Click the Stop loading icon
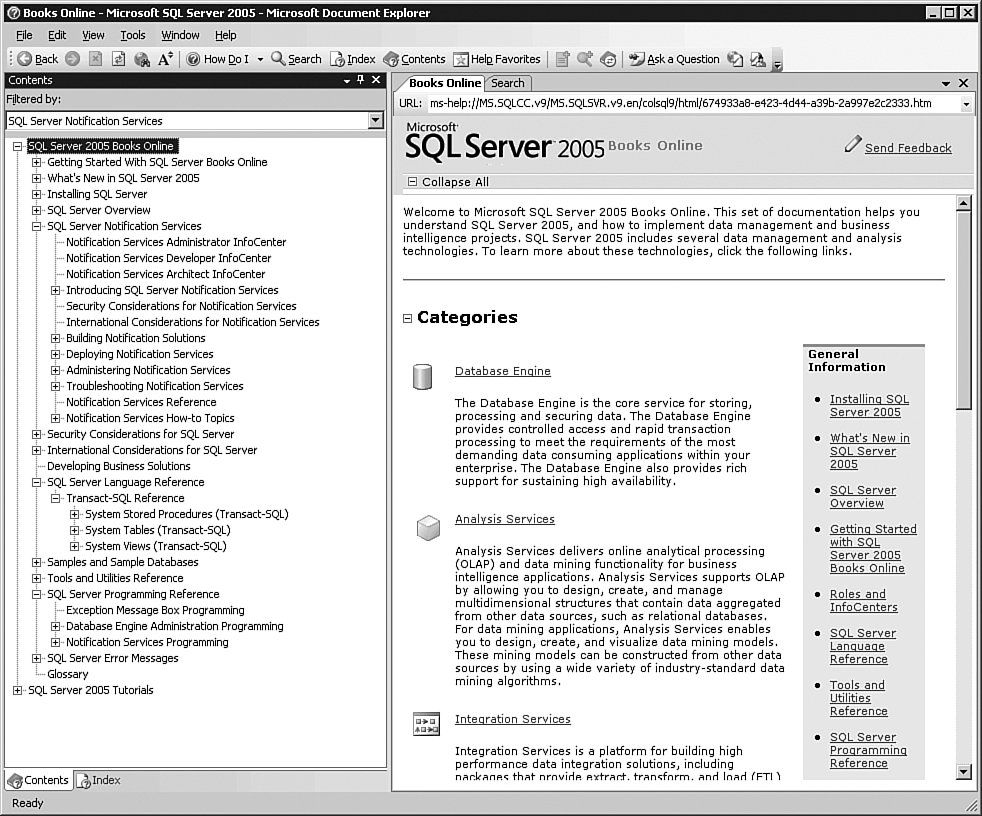The image size is (982, 816). (95, 59)
